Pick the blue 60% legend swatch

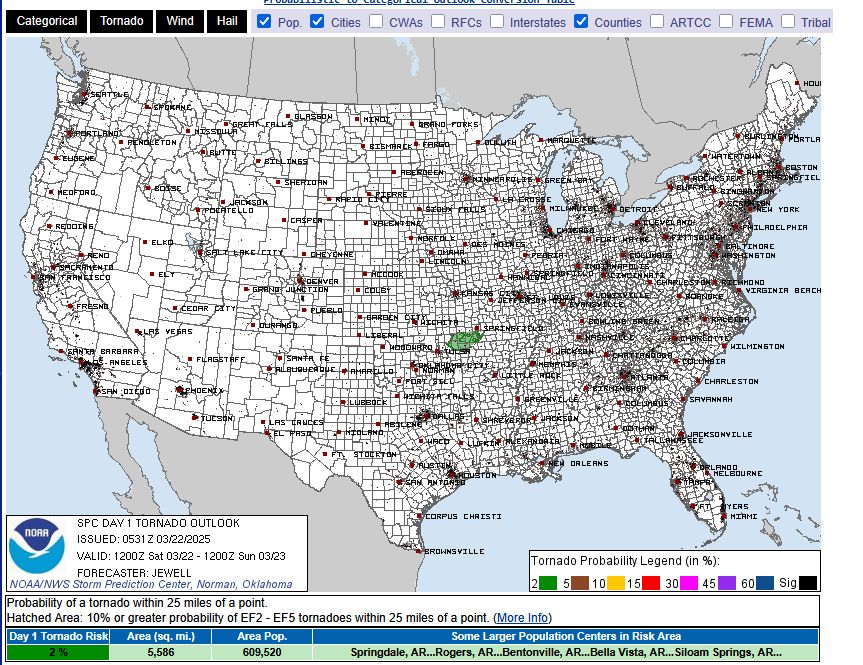[x=765, y=583]
